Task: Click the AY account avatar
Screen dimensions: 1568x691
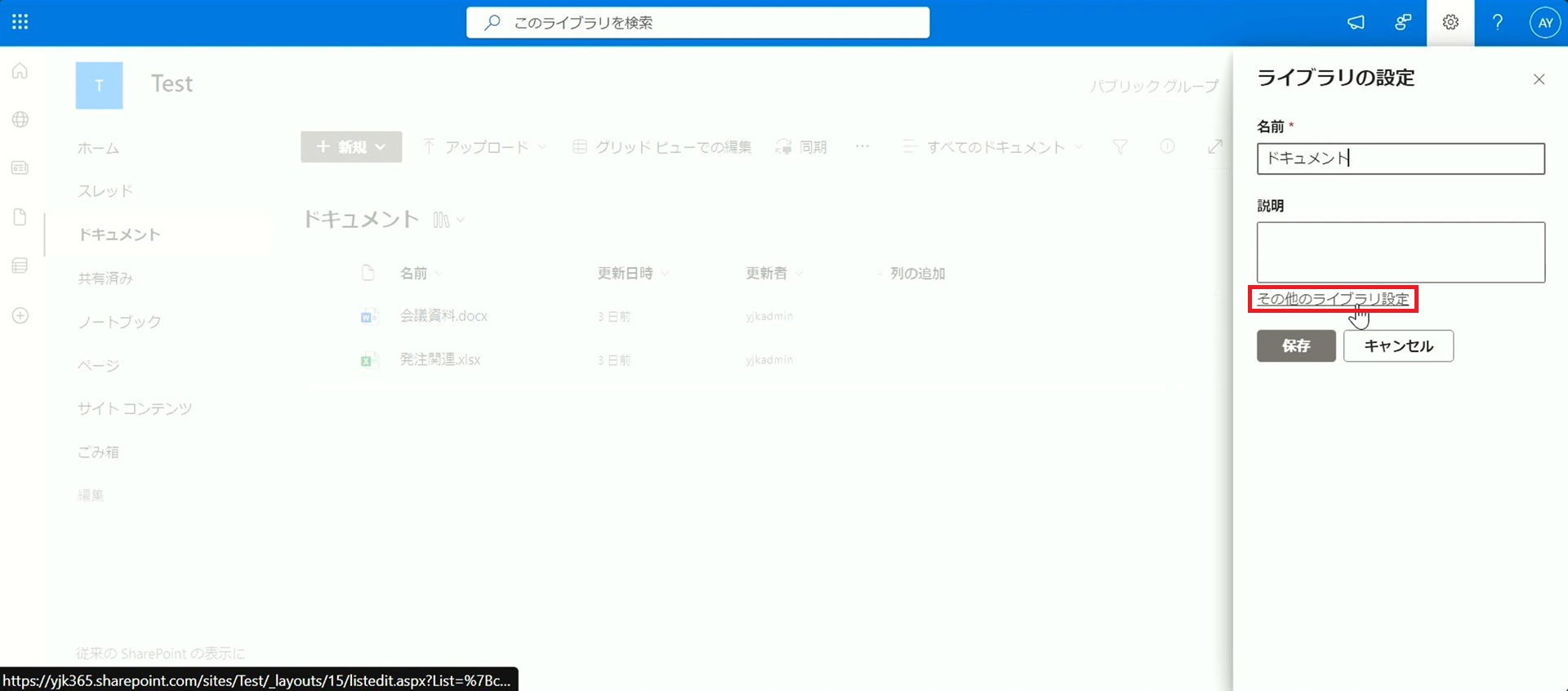Action: click(x=1544, y=23)
